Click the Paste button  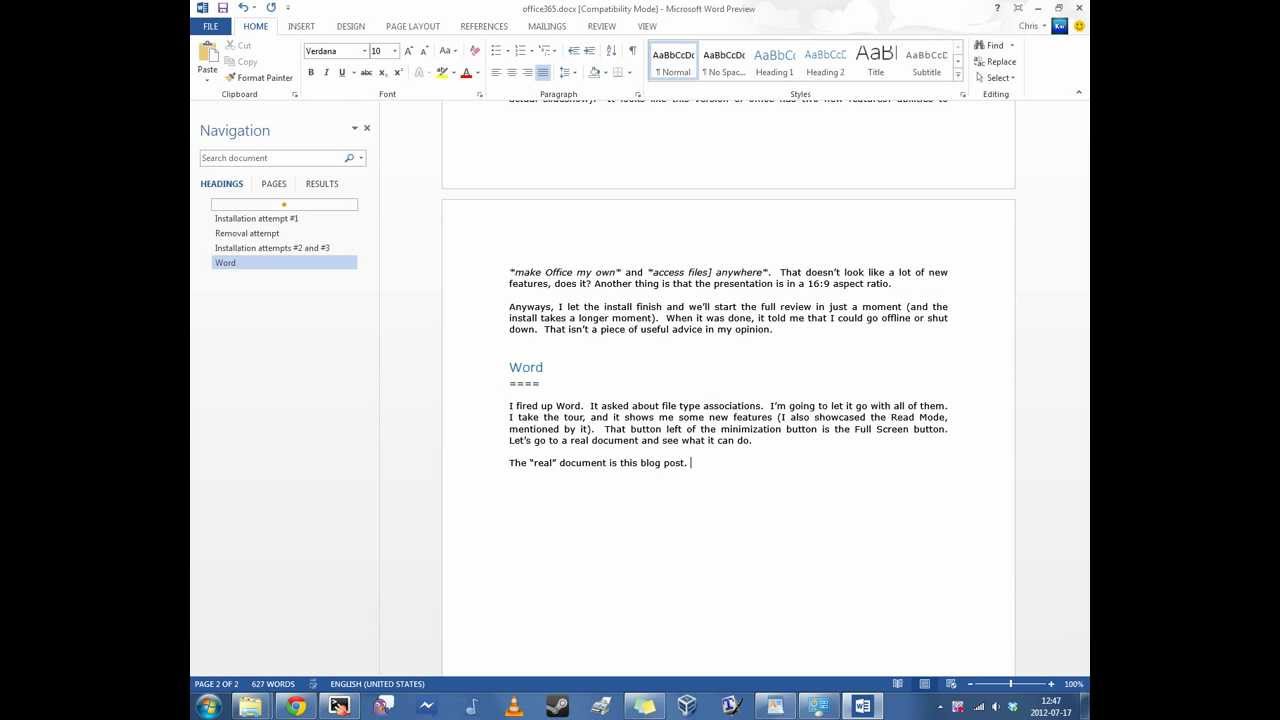[207, 60]
